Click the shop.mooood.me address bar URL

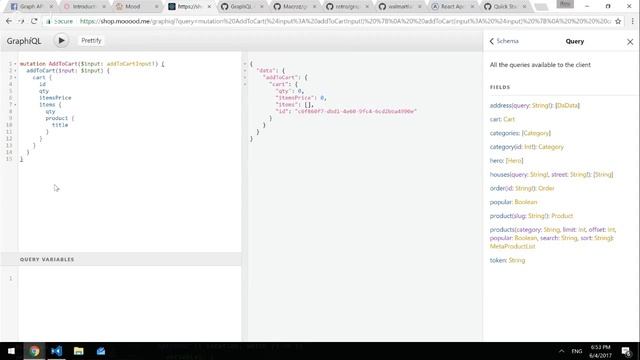point(345,21)
